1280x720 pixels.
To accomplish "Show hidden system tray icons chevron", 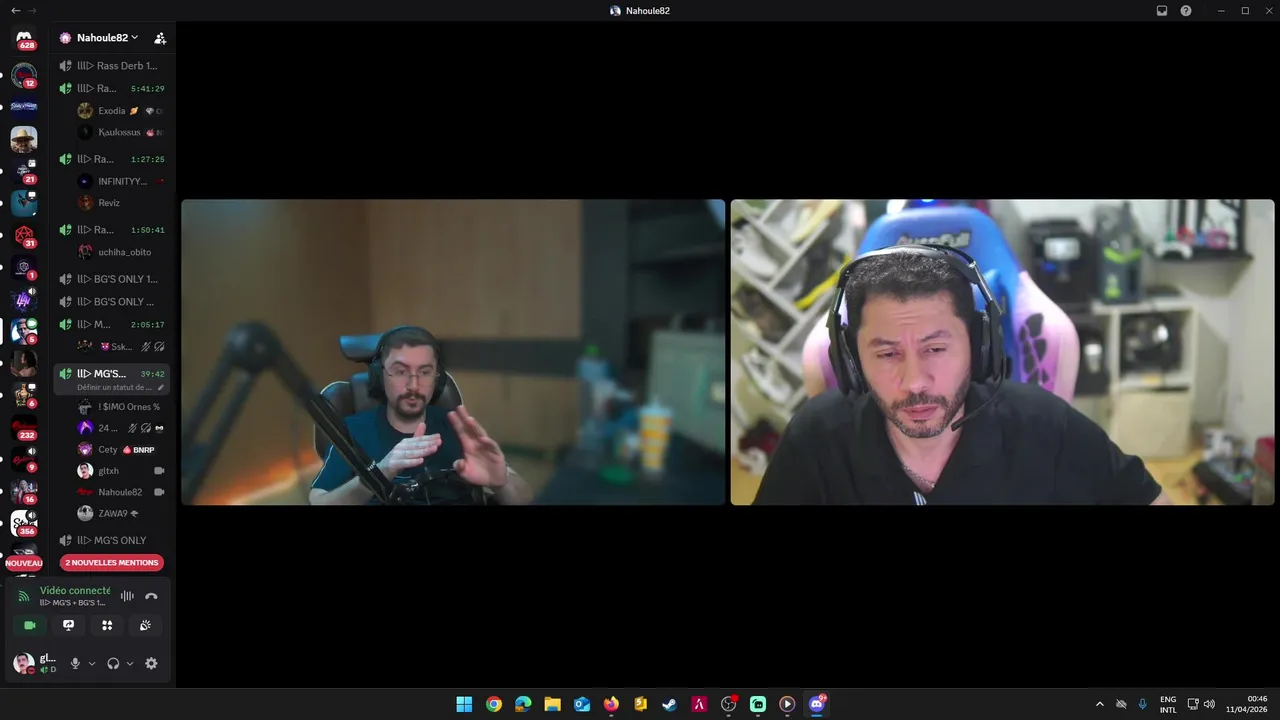I will (1100, 704).
